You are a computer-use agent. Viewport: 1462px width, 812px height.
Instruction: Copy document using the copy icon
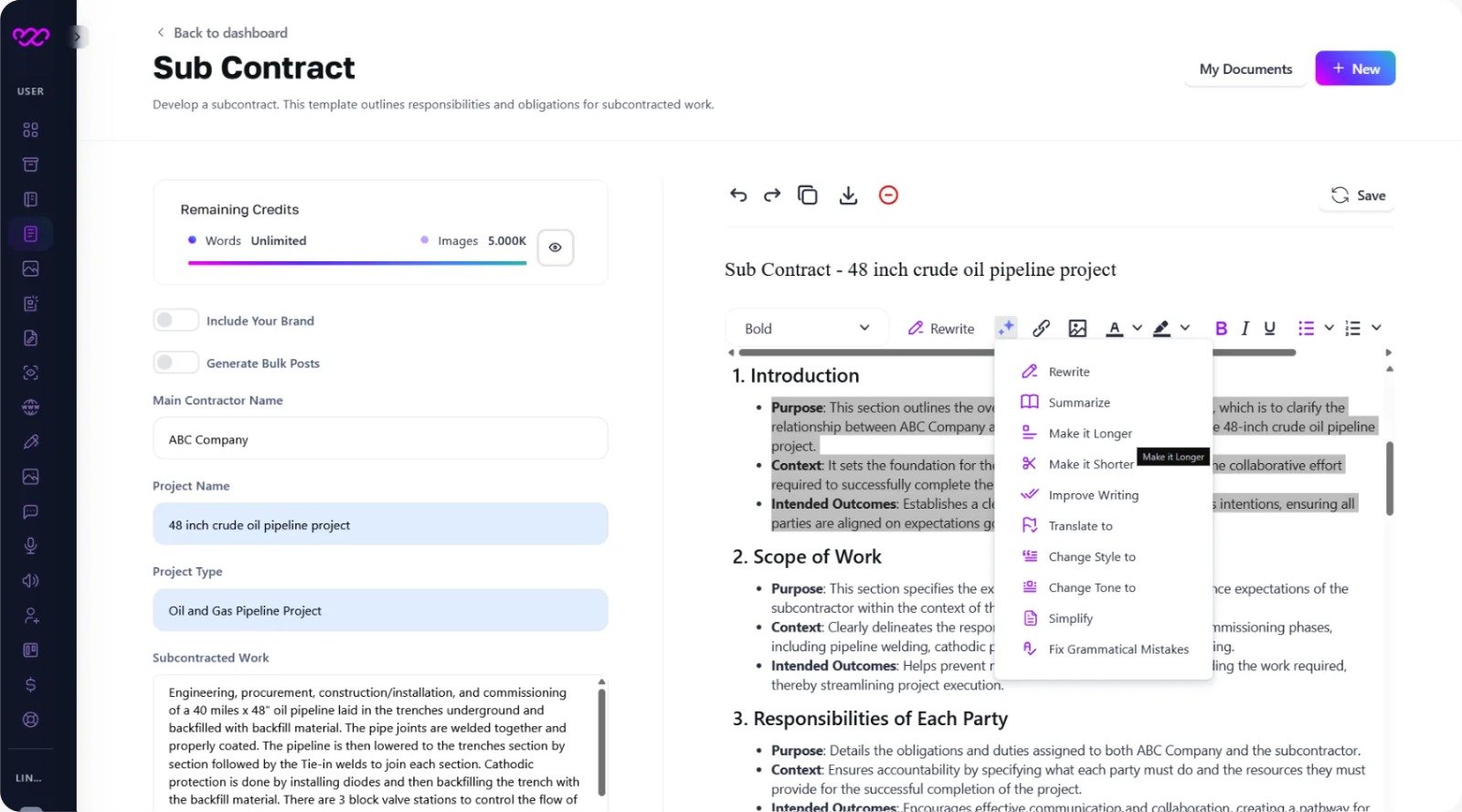pos(808,195)
